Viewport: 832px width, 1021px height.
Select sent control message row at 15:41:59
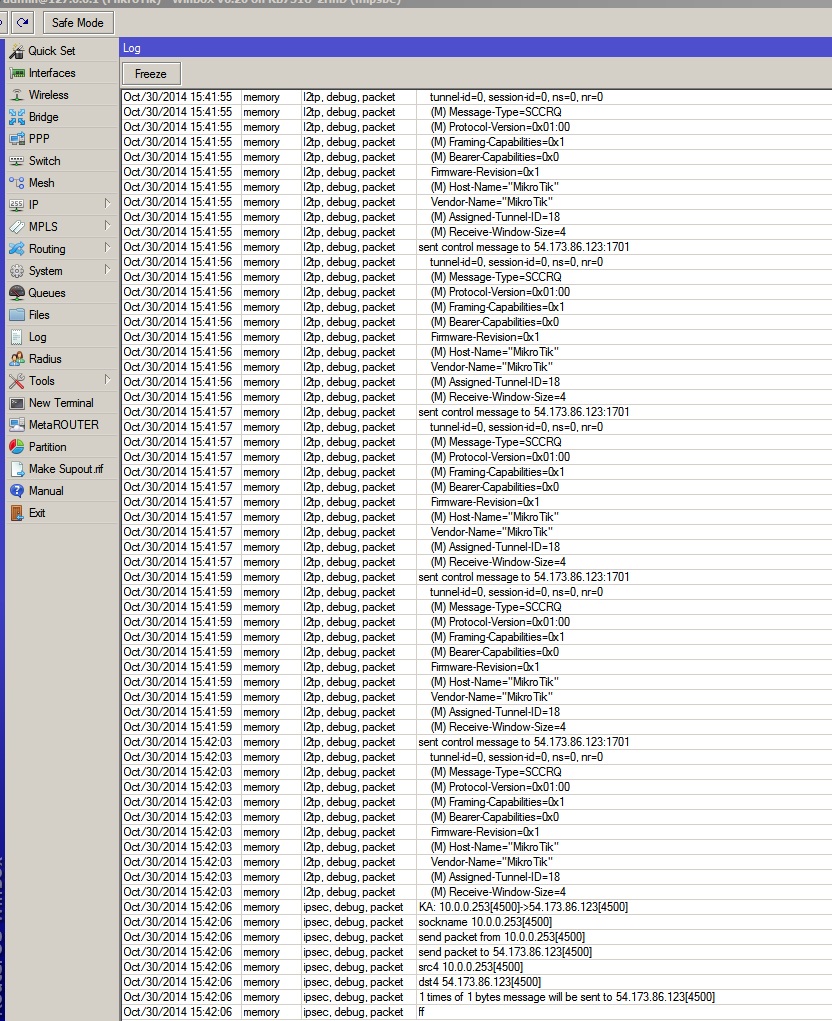tap(477, 577)
